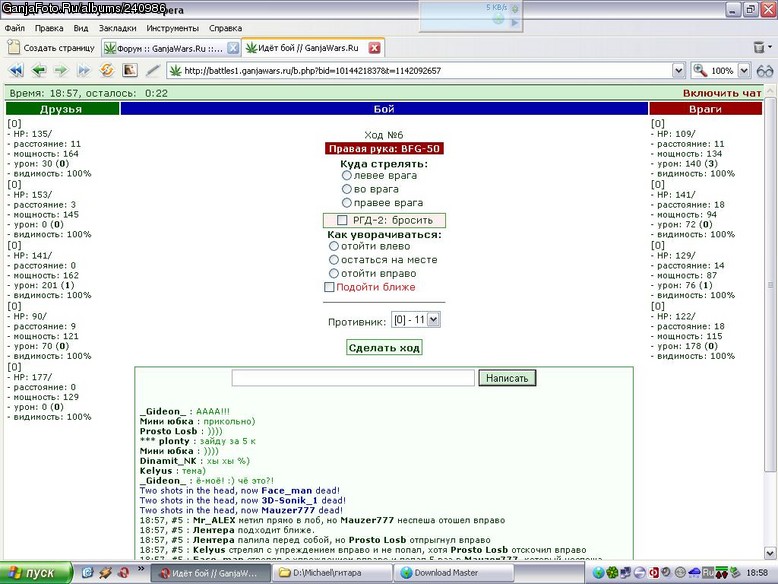Switch to Идёт бой // GanjaWars.Ru tab
Screen dimensions: 778x584
(x=313, y=48)
